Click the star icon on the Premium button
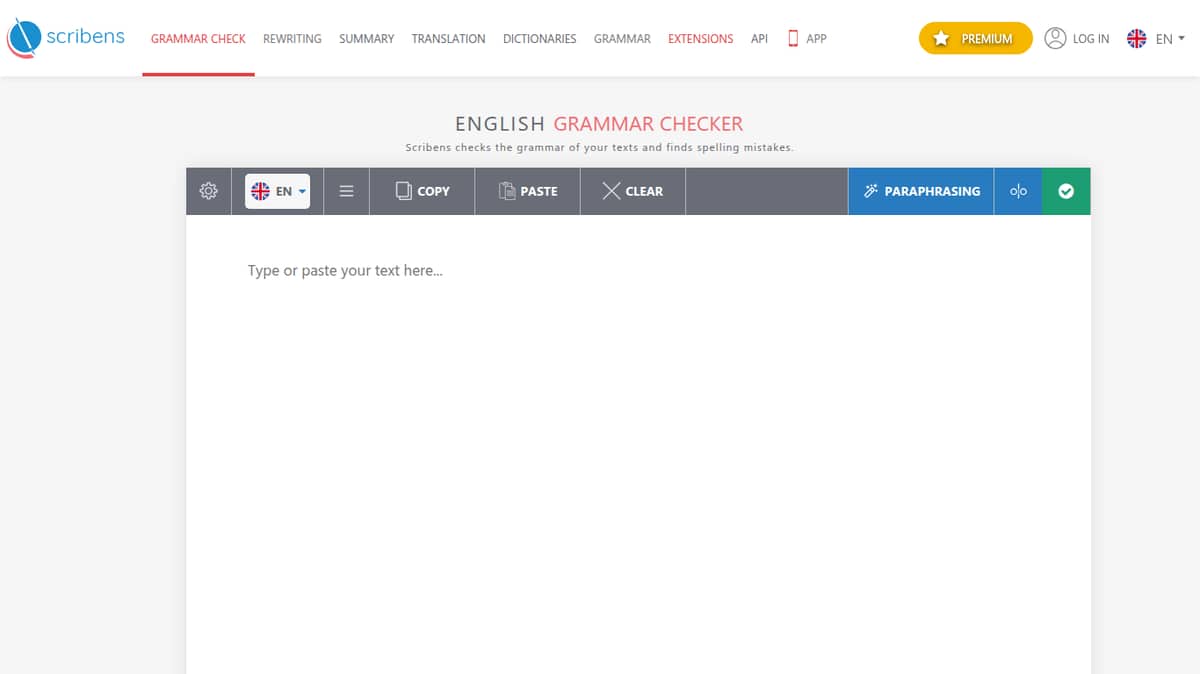Viewport: 1200px width, 674px height. click(941, 38)
